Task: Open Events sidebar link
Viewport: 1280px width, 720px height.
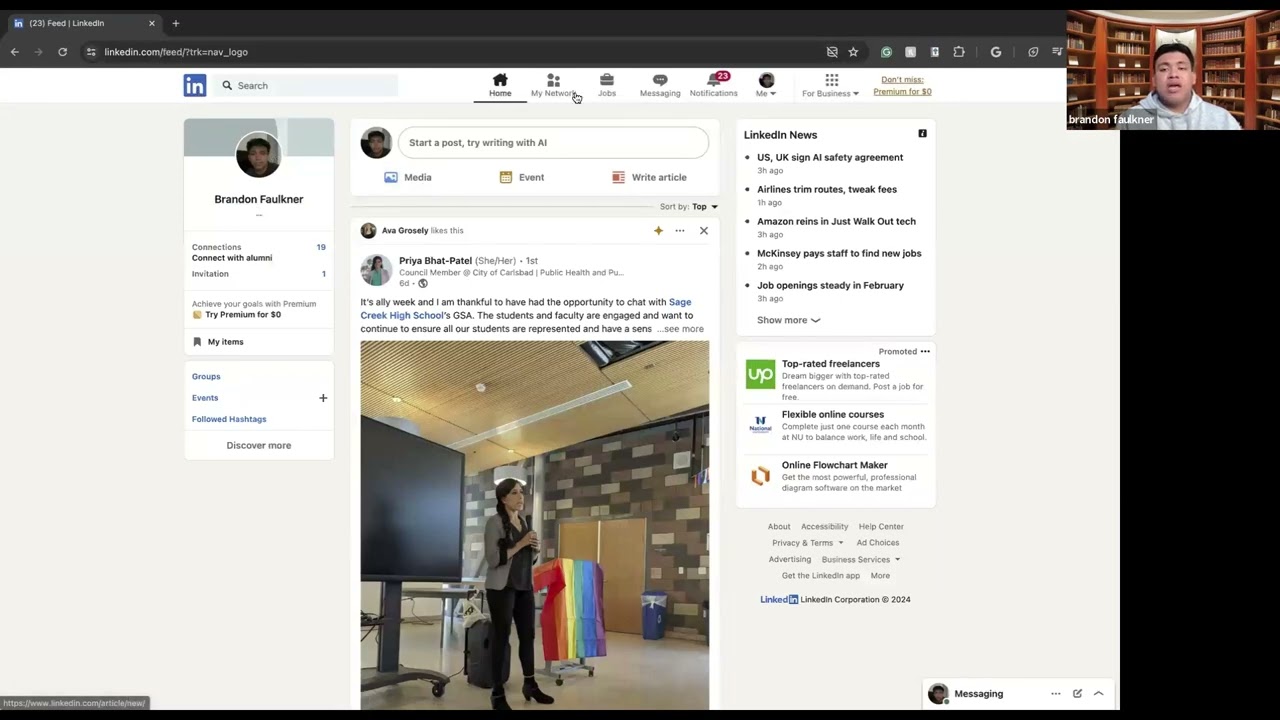Action: [205, 398]
